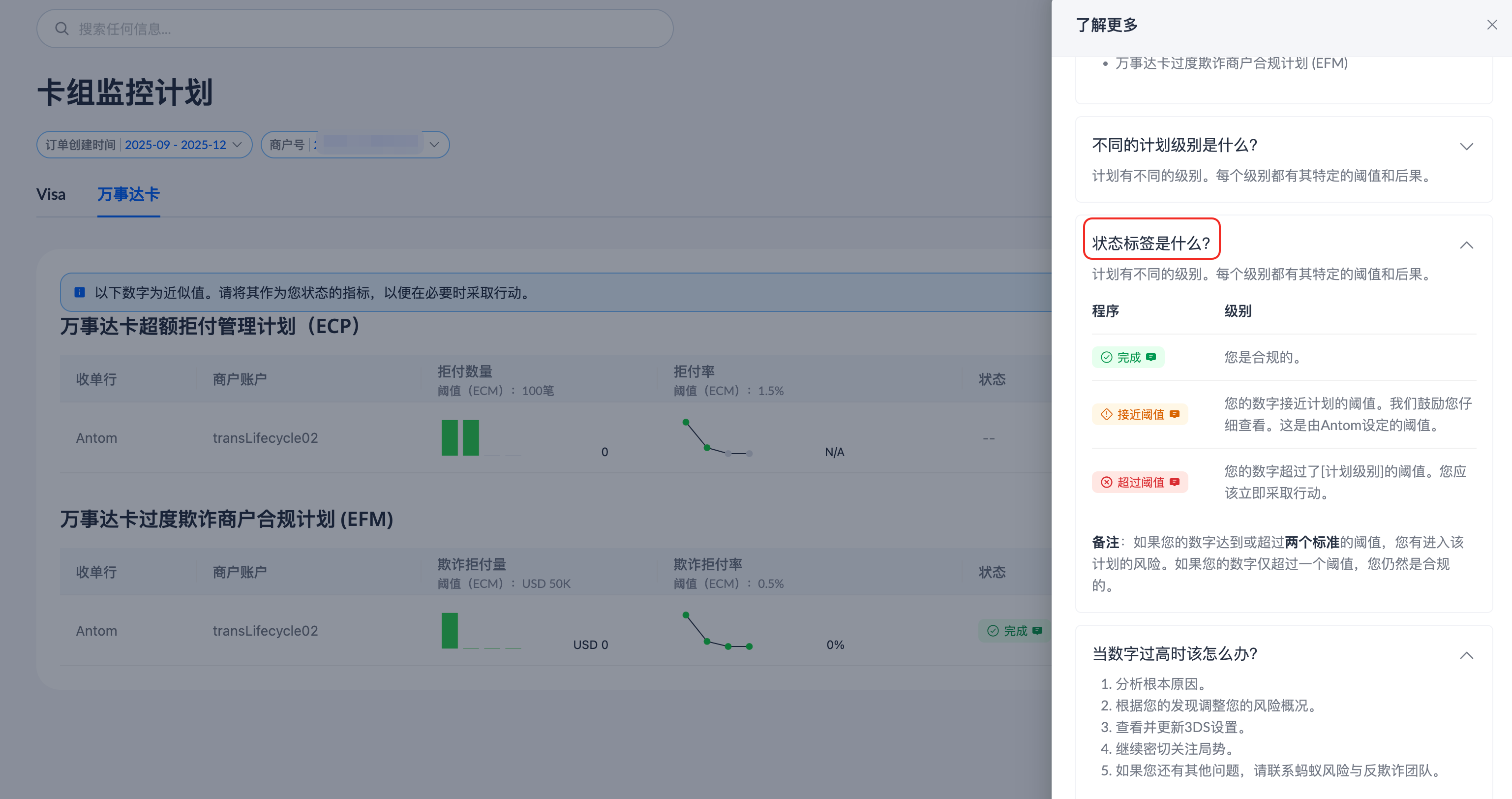Expand 不同的计划级别是什么 section
The image size is (1512, 799).
pos(1466,146)
